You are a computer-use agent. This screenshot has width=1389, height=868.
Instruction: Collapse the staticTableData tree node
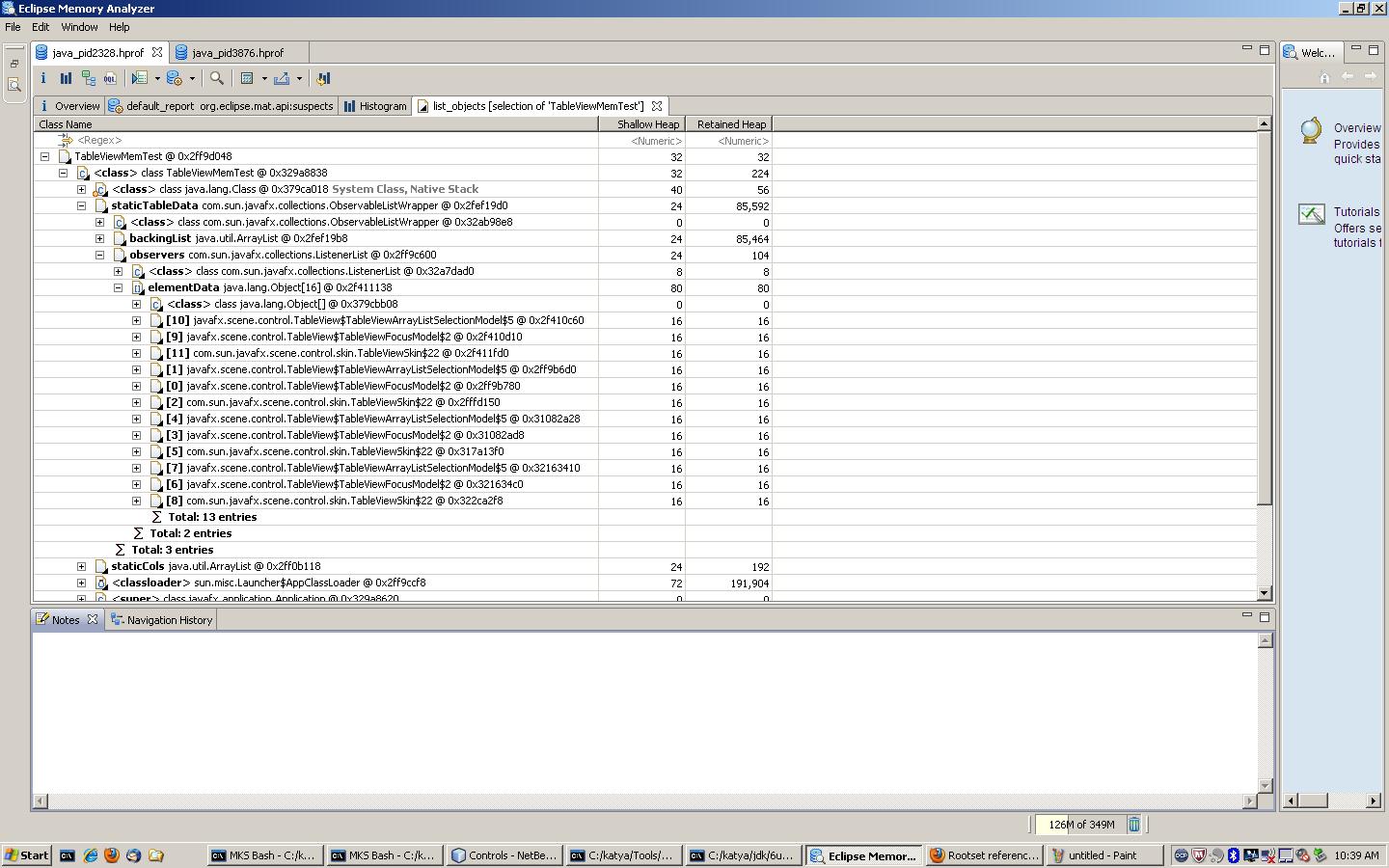click(81, 205)
